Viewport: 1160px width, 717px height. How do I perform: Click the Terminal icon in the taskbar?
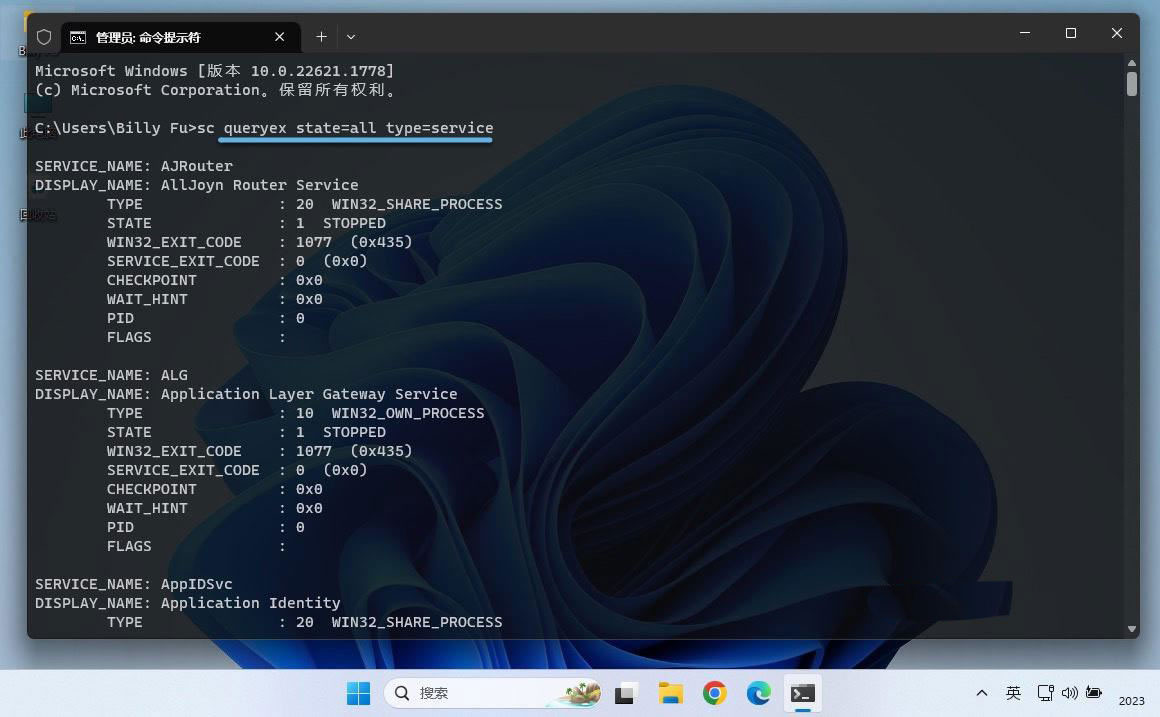click(x=802, y=693)
